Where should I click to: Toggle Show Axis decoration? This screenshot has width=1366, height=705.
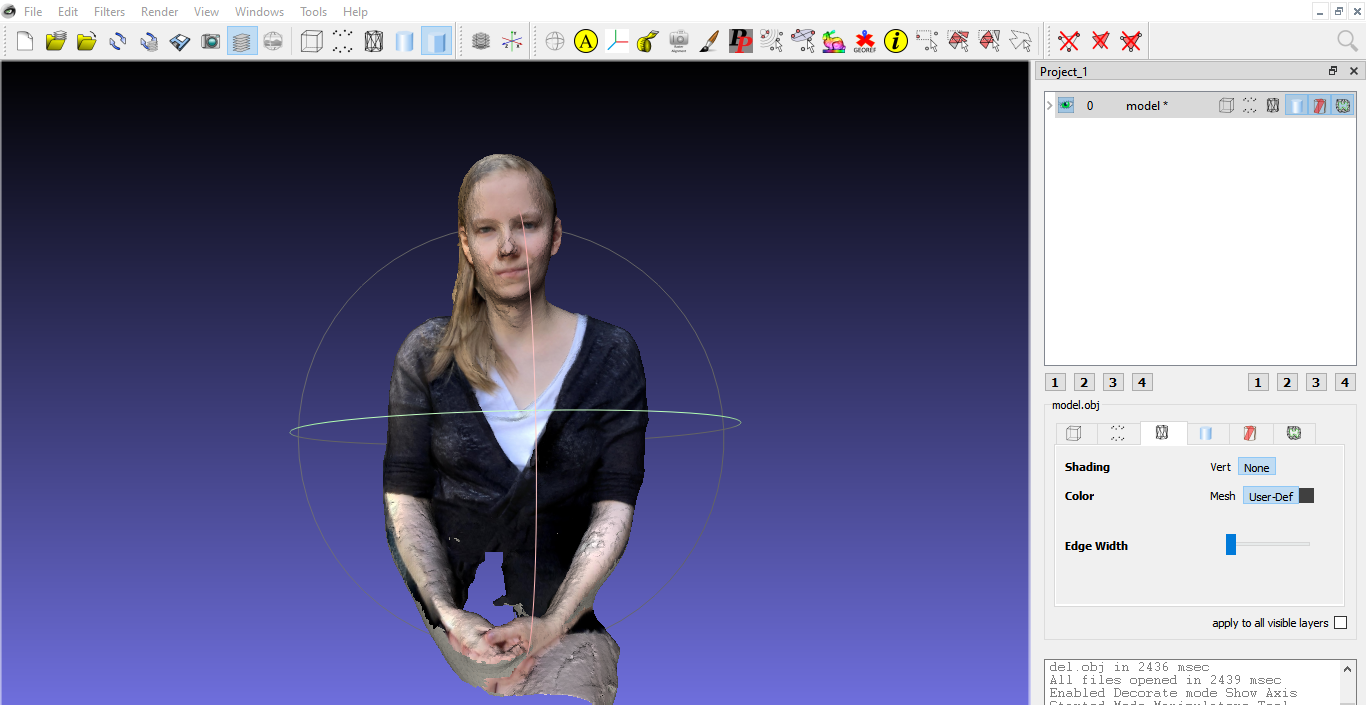point(512,41)
